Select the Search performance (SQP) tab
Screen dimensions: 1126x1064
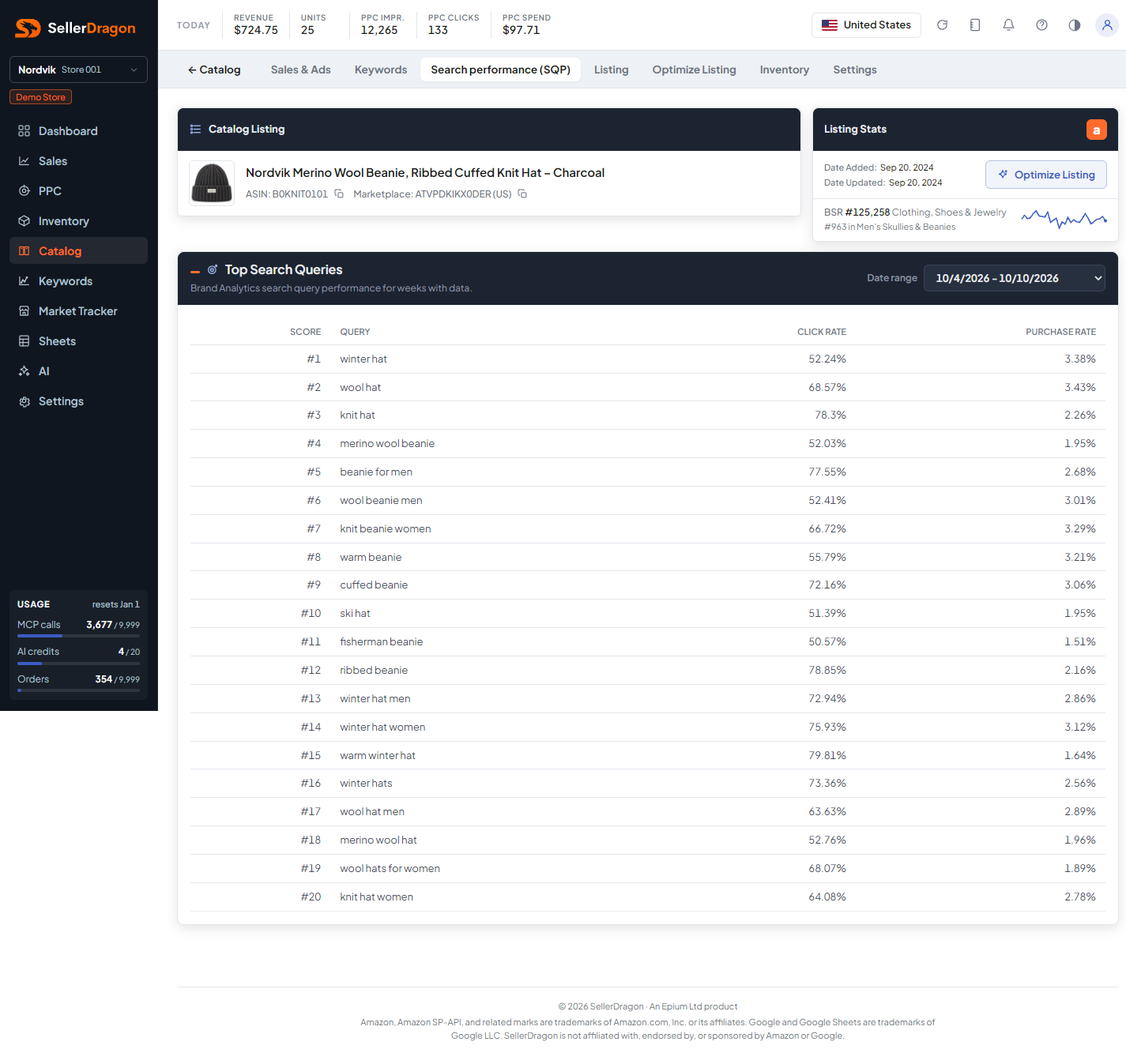(x=501, y=70)
